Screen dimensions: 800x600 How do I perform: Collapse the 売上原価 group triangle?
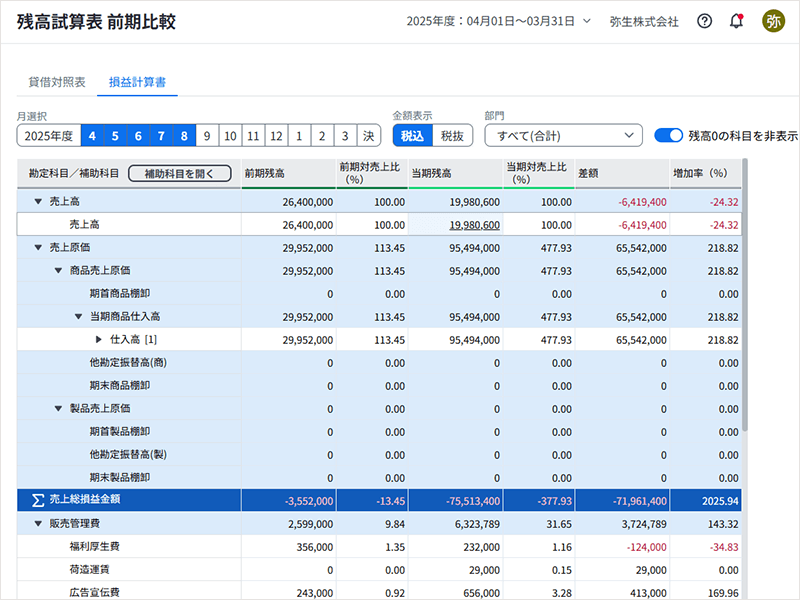[x=38, y=246]
